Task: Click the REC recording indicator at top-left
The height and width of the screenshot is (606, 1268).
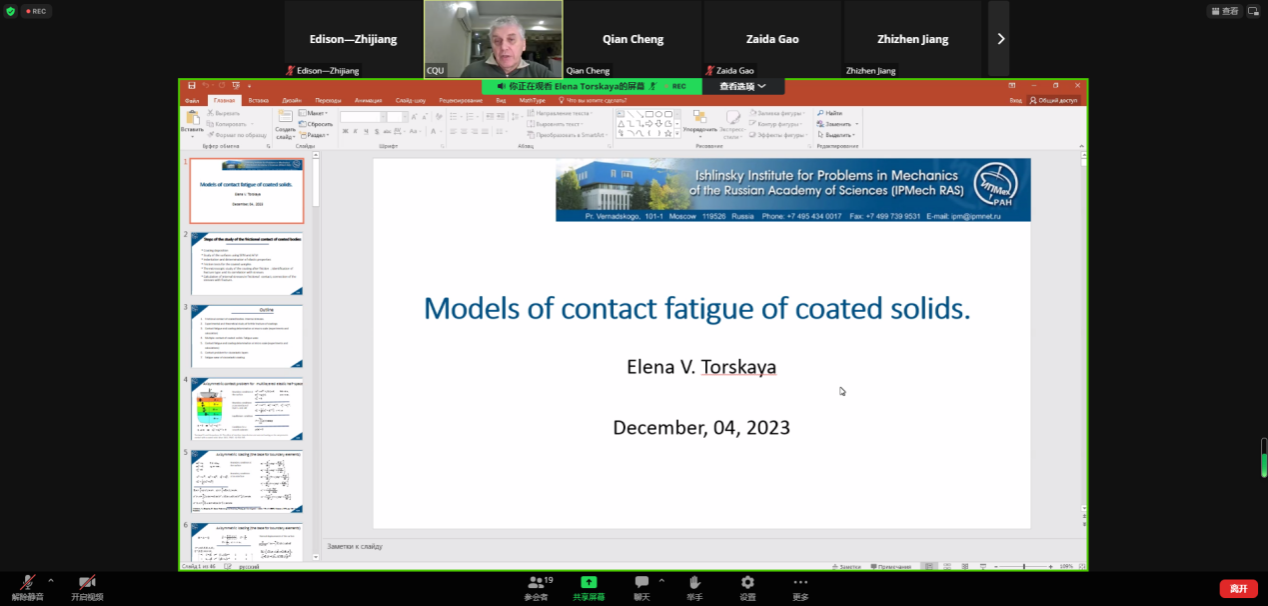Action: 36,11
